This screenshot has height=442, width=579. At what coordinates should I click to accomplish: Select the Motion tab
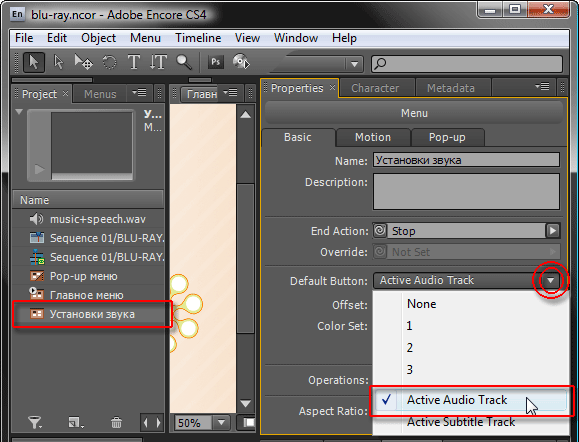373,137
